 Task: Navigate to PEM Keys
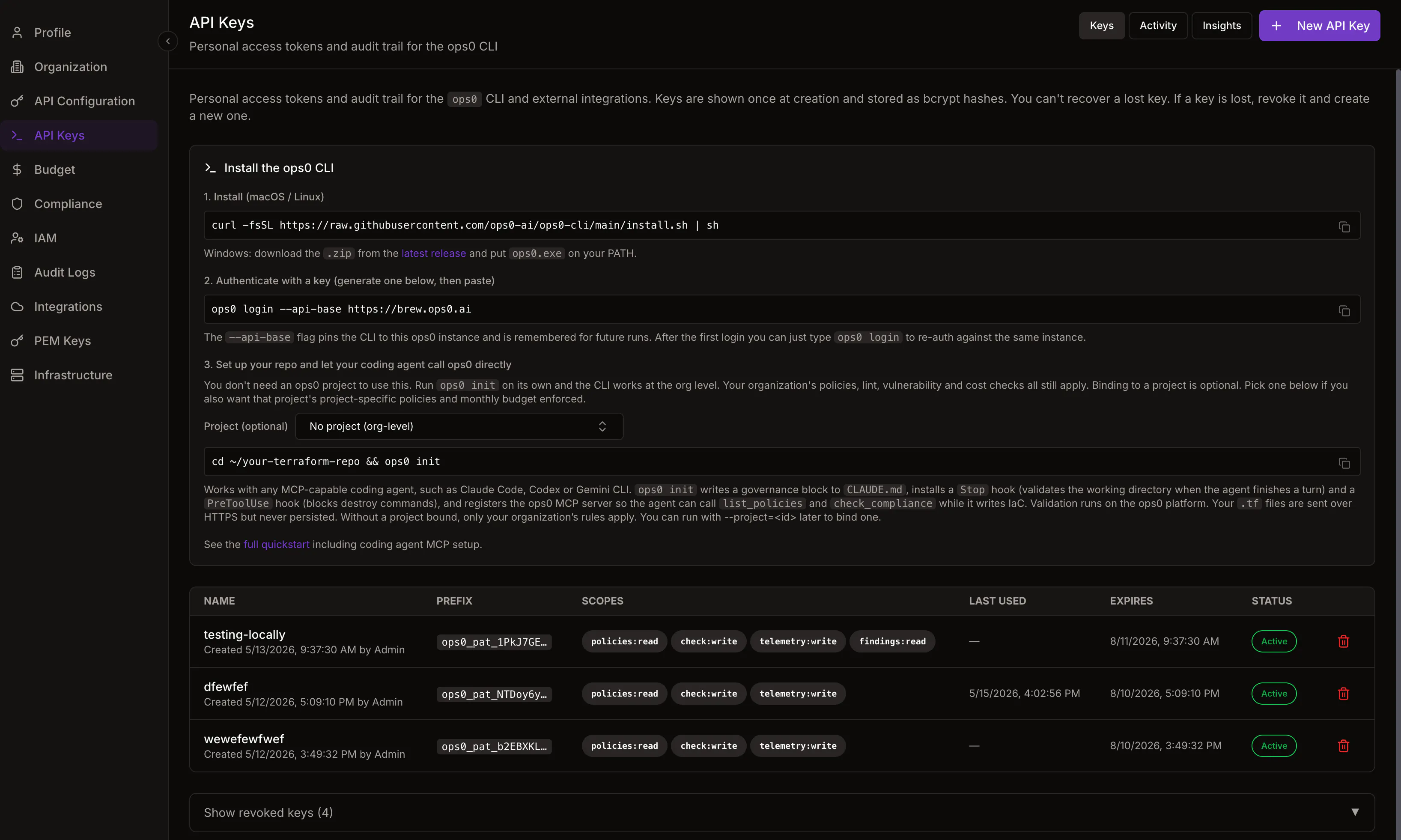point(79,341)
